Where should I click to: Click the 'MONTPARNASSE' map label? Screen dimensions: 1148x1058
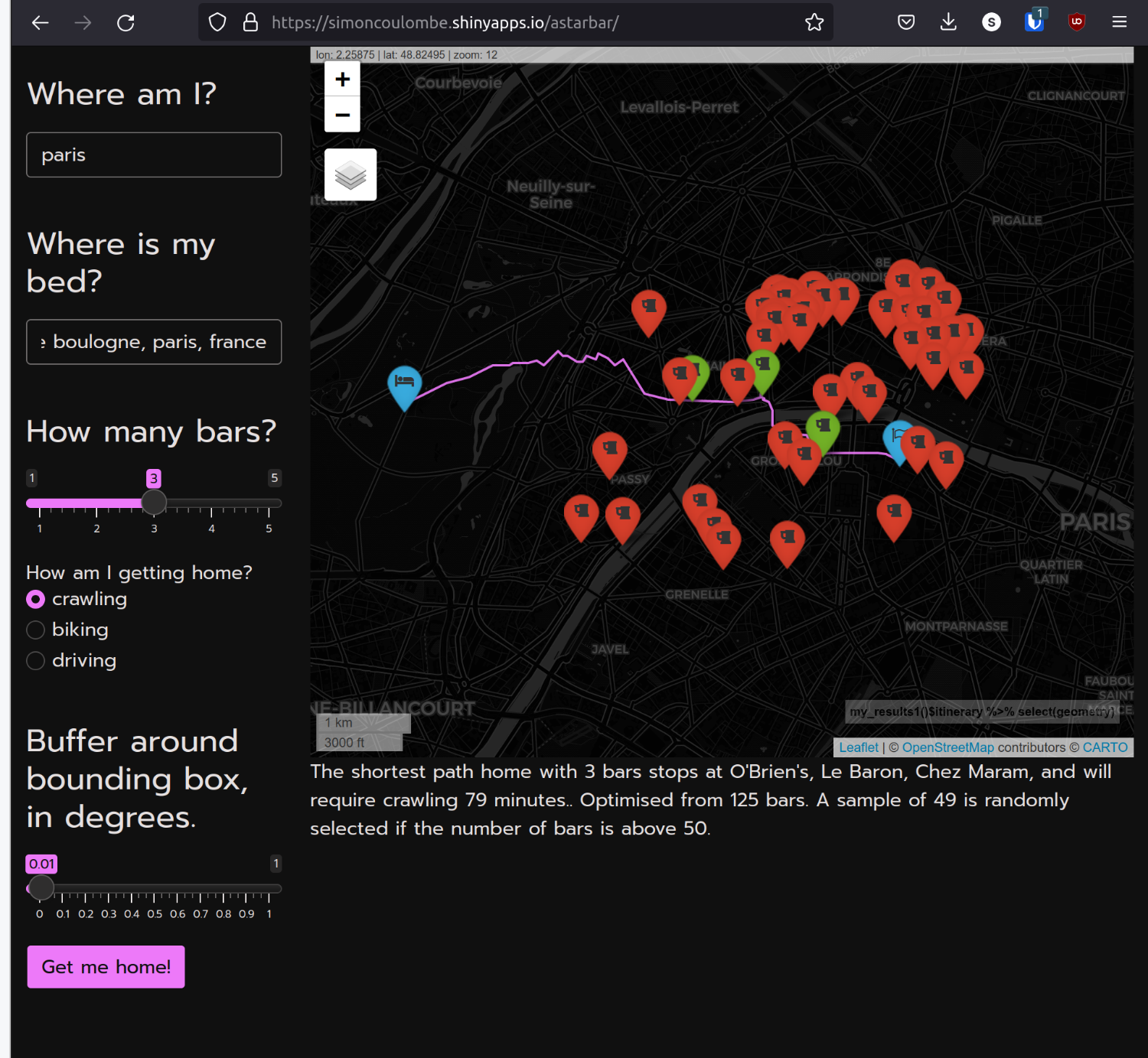pyautogui.click(x=957, y=627)
